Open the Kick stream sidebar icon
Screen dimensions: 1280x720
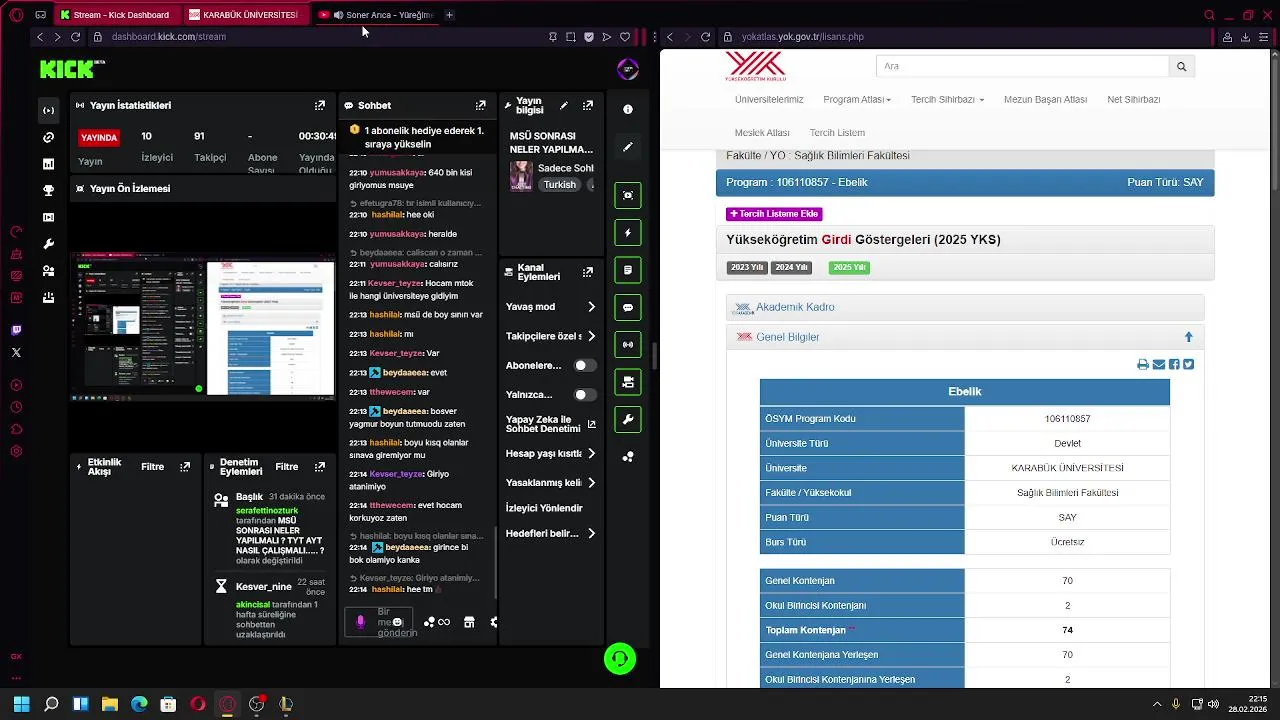coord(48,110)
